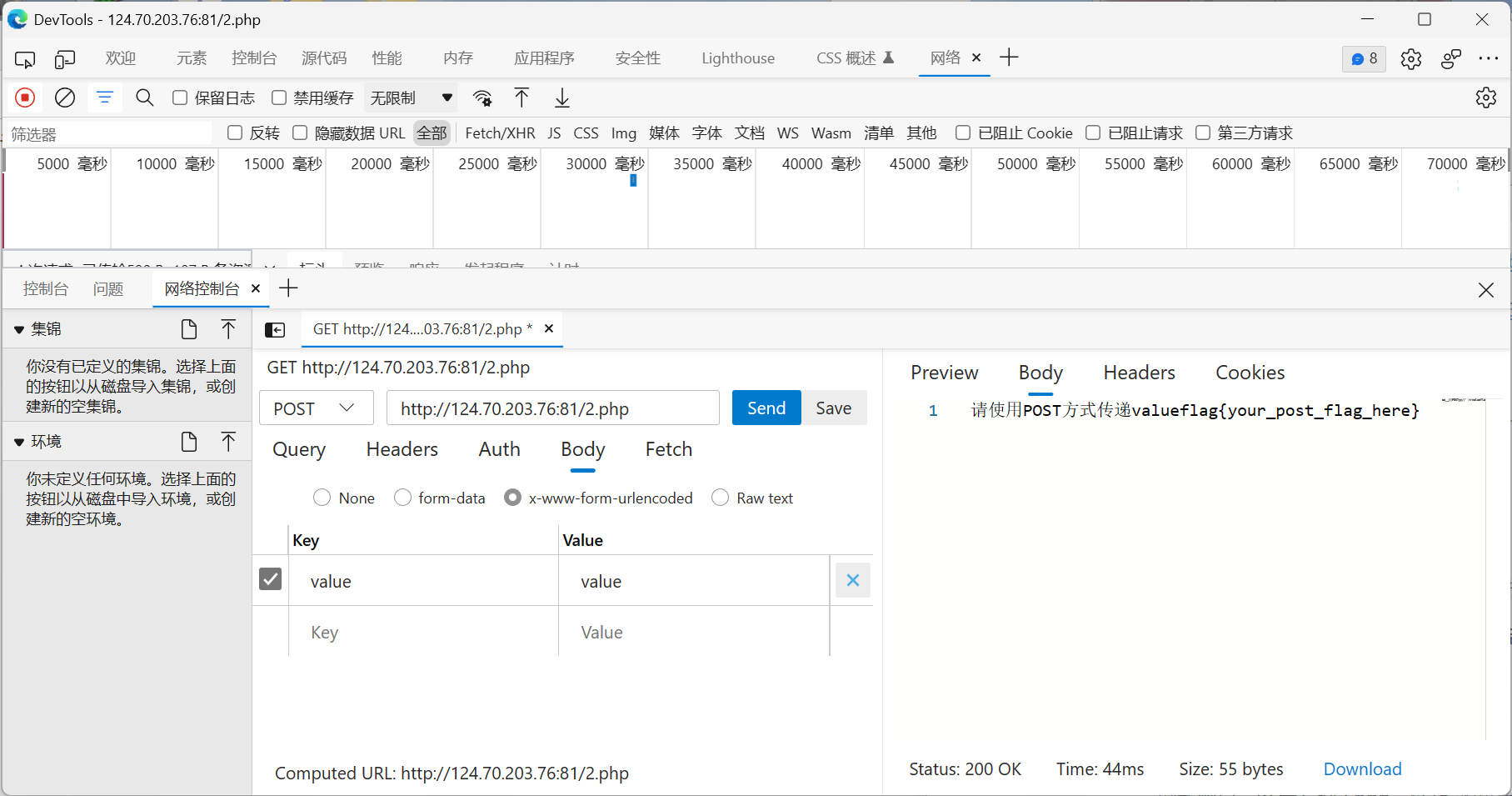
Task: Enable the 保留日志 checkbox
Action: click(x=180, y=98)
